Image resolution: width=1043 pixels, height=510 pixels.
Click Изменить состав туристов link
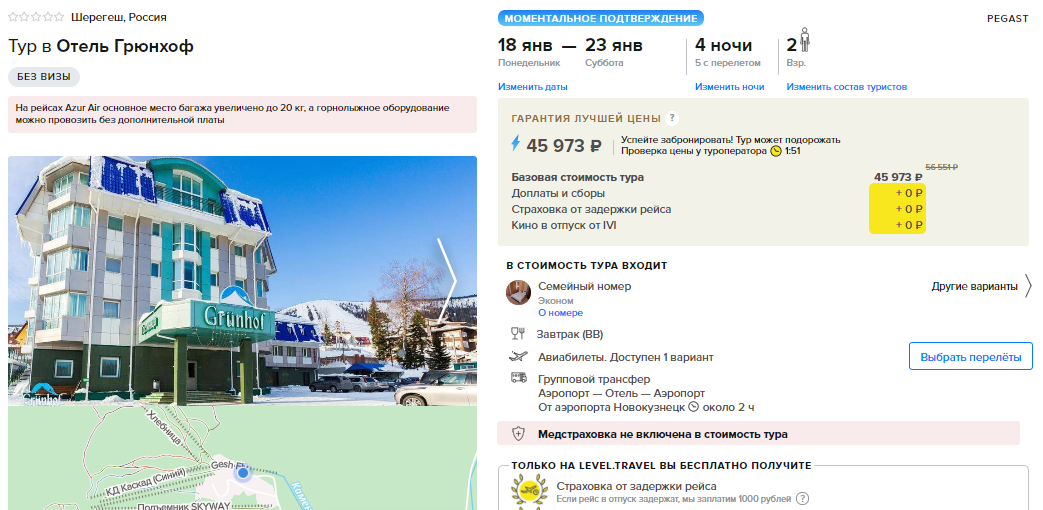(x=847, y=86)
